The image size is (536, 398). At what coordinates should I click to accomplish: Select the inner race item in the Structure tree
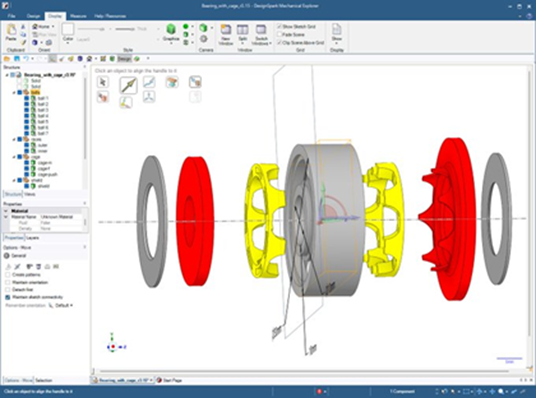click(x=43, y=151)
